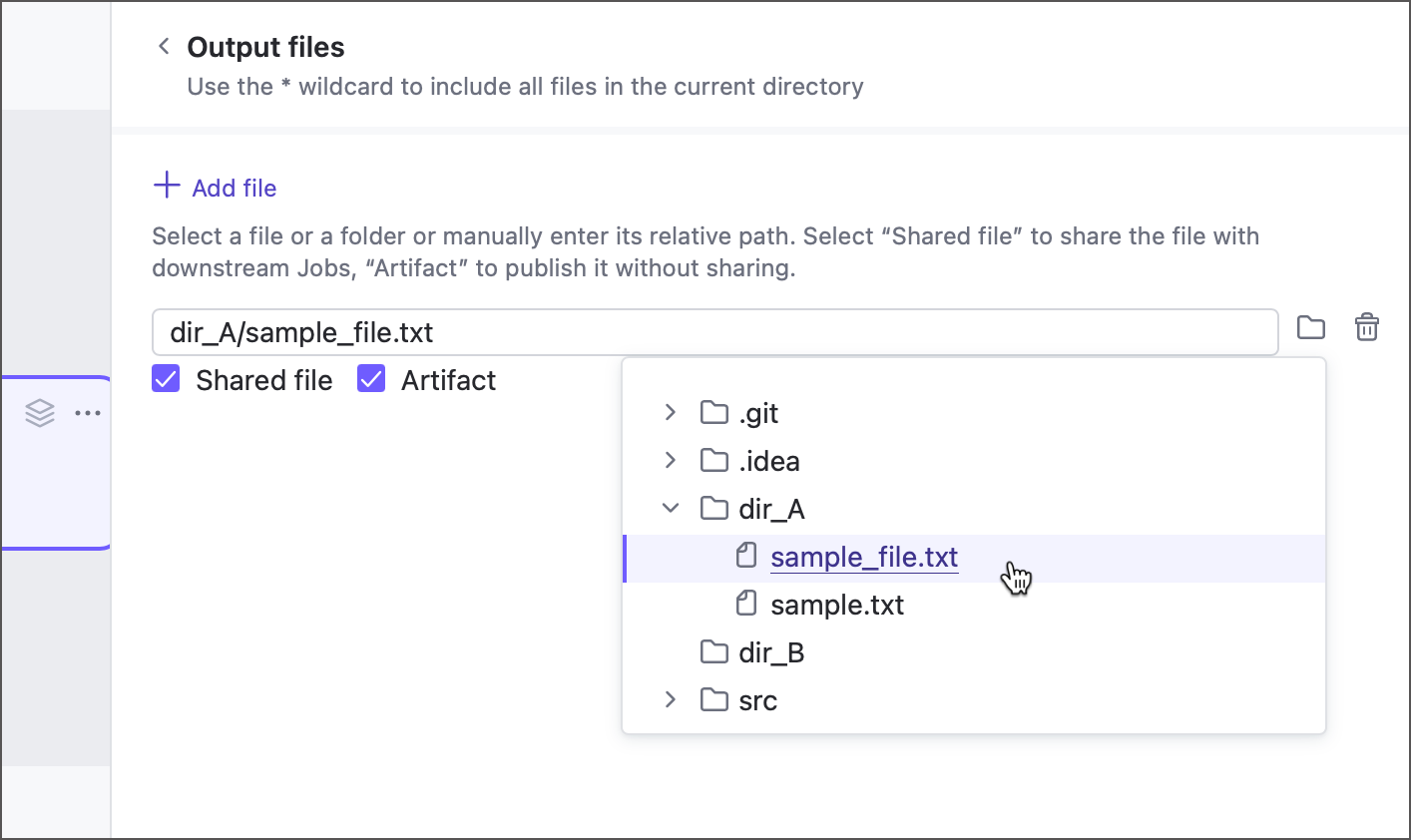Click the Add file link
This screenshot has width=1411, height=840.
233,188
